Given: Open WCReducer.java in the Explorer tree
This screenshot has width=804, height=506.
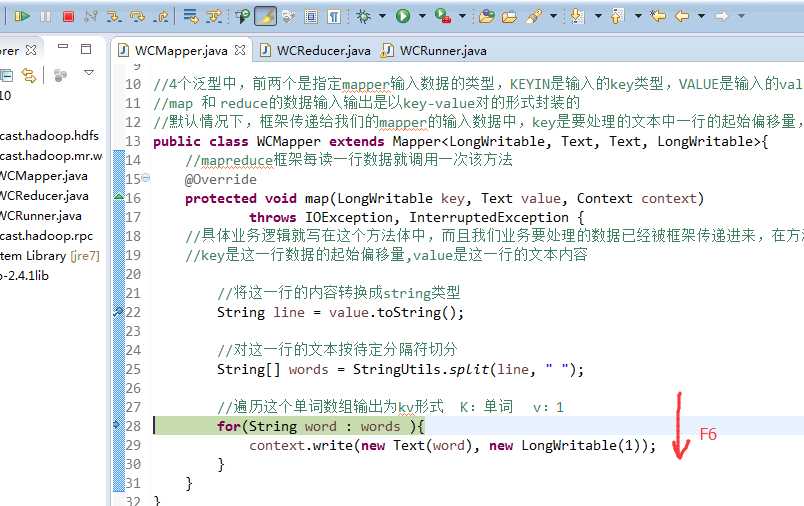Looking at the screenshot, I should click(x=44, y=195).
